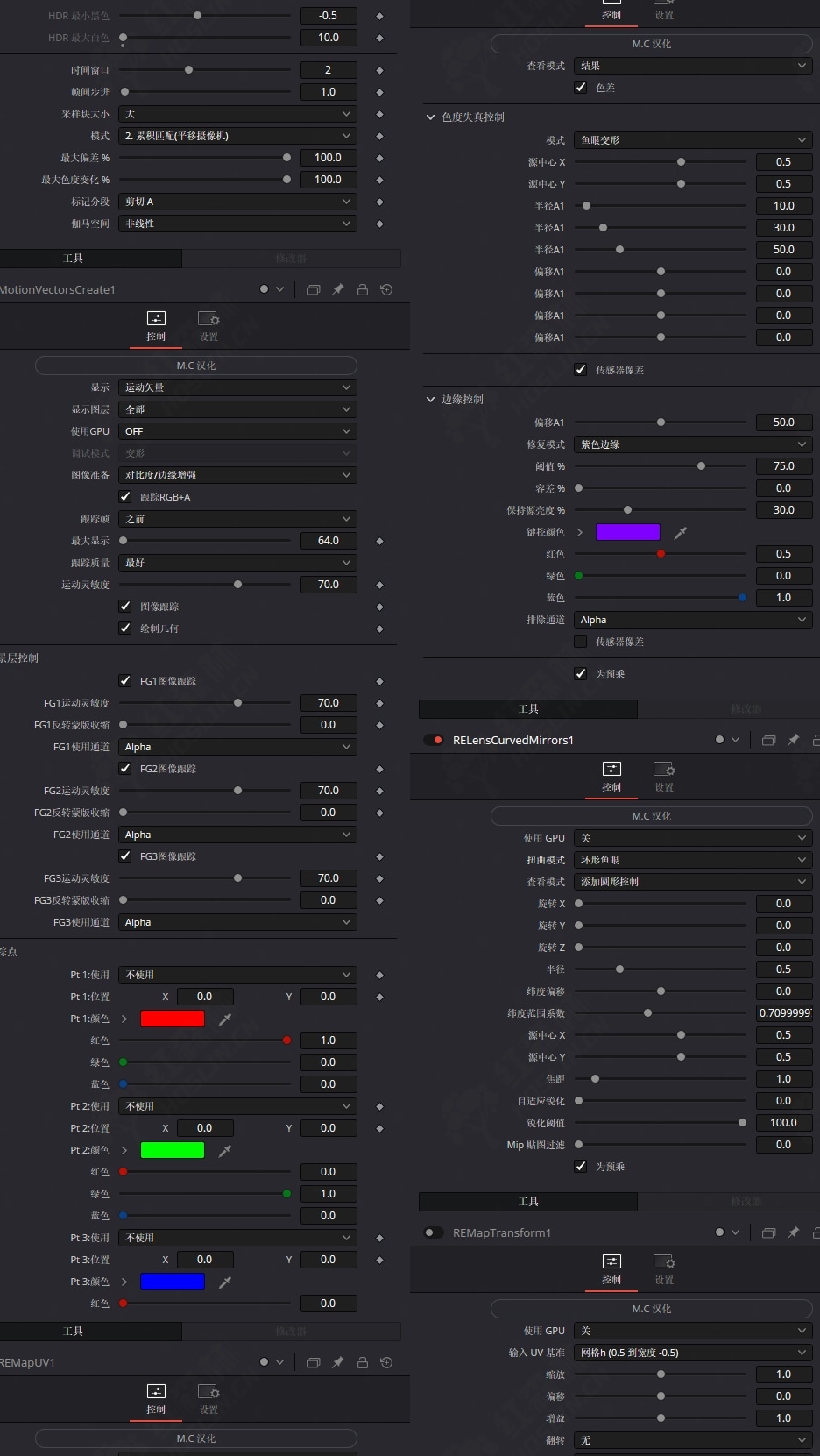
Task: Use eyedropper next to 键控颜色 purple swatch
Action: click(681, 532)
